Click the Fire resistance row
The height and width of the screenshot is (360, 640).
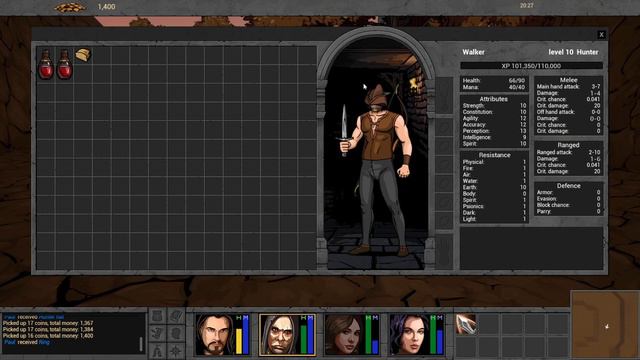[x=494, y=168]
